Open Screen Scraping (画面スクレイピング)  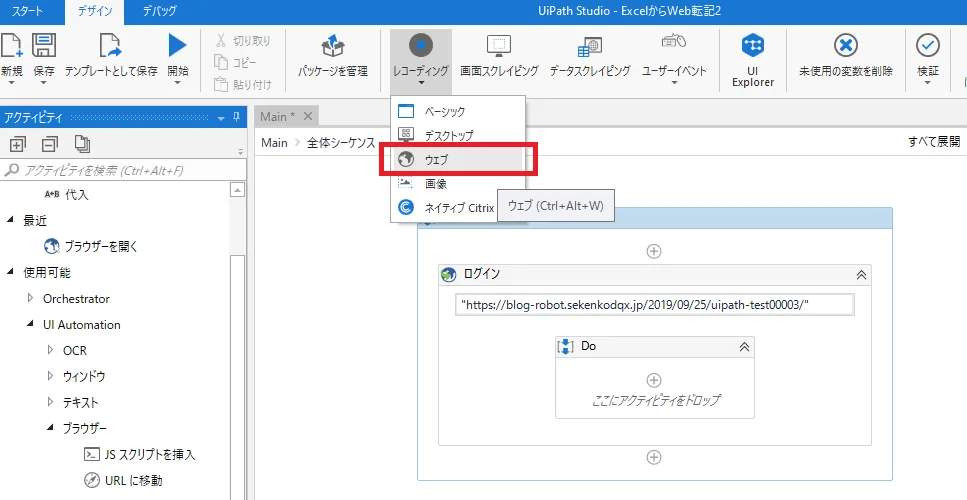pos(499,55)
